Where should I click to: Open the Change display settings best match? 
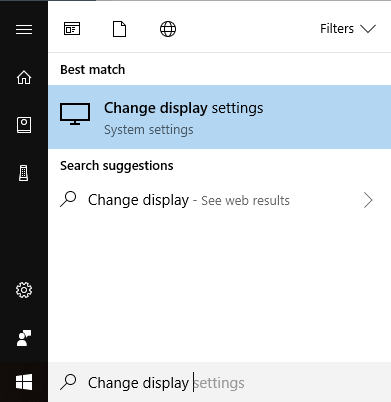(220, 117)
